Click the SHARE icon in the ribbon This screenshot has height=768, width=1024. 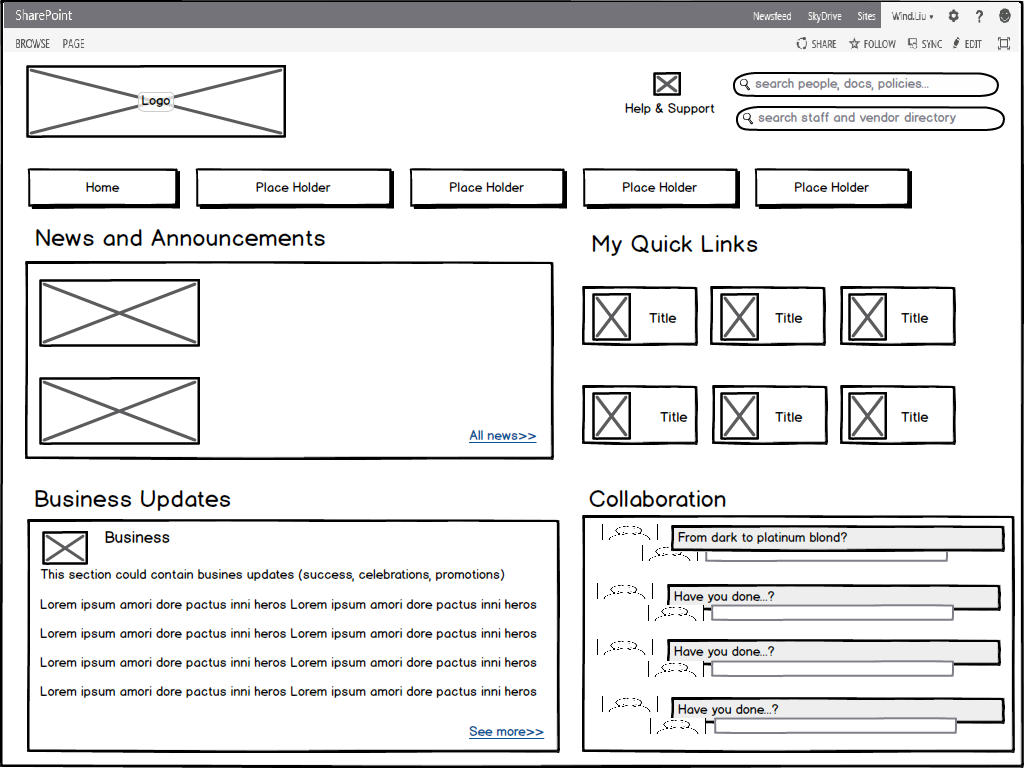point(802,44)
